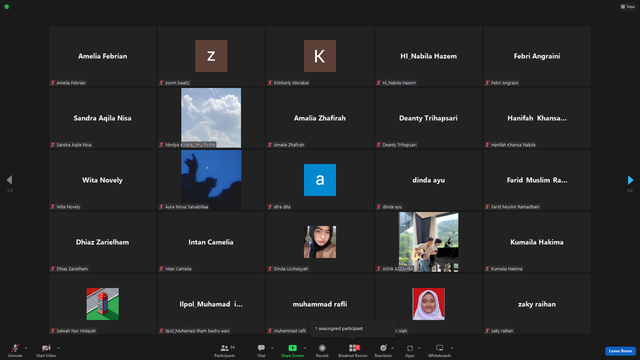The height and width of the screenshot is (360, 640).
Task: Select the Z avatar of zoom baa02
Action: click(x=211, y=56)
